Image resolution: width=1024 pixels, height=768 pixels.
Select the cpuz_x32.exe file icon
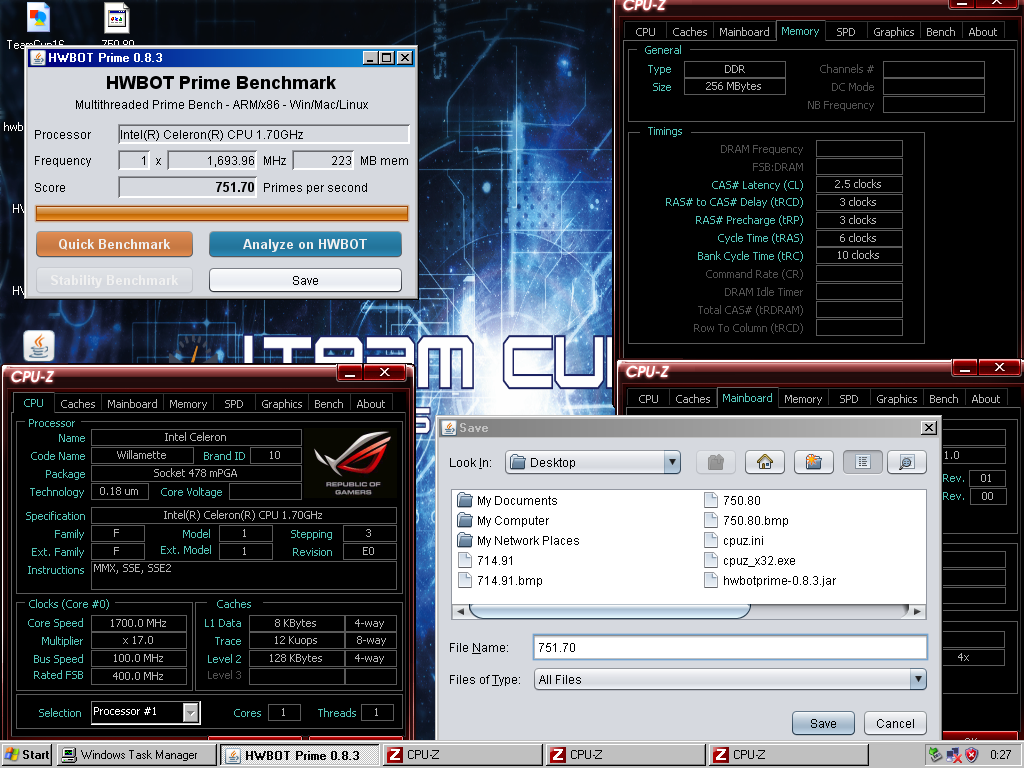coord(711,560)
